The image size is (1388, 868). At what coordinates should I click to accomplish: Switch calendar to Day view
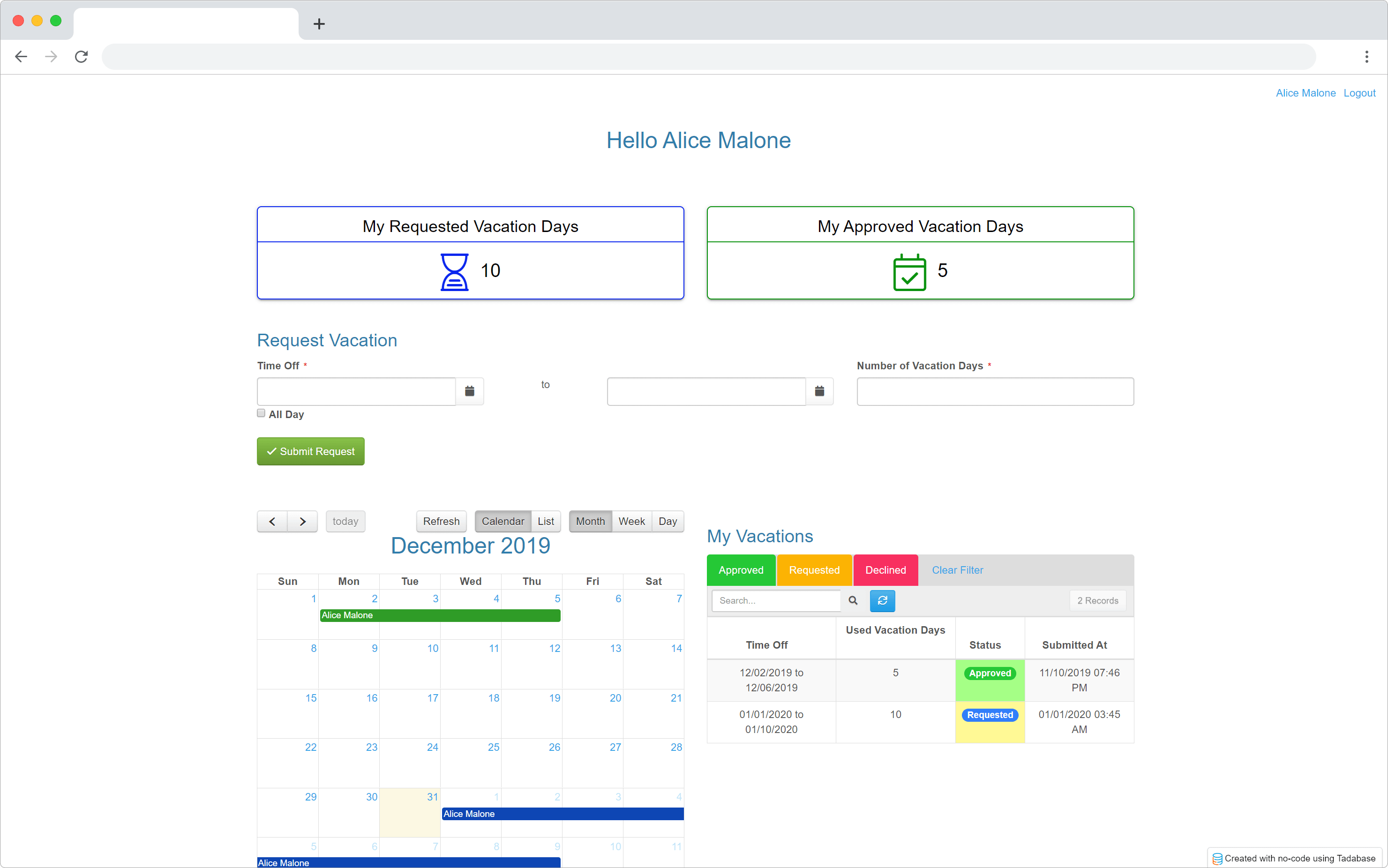[x=668, y=521]
